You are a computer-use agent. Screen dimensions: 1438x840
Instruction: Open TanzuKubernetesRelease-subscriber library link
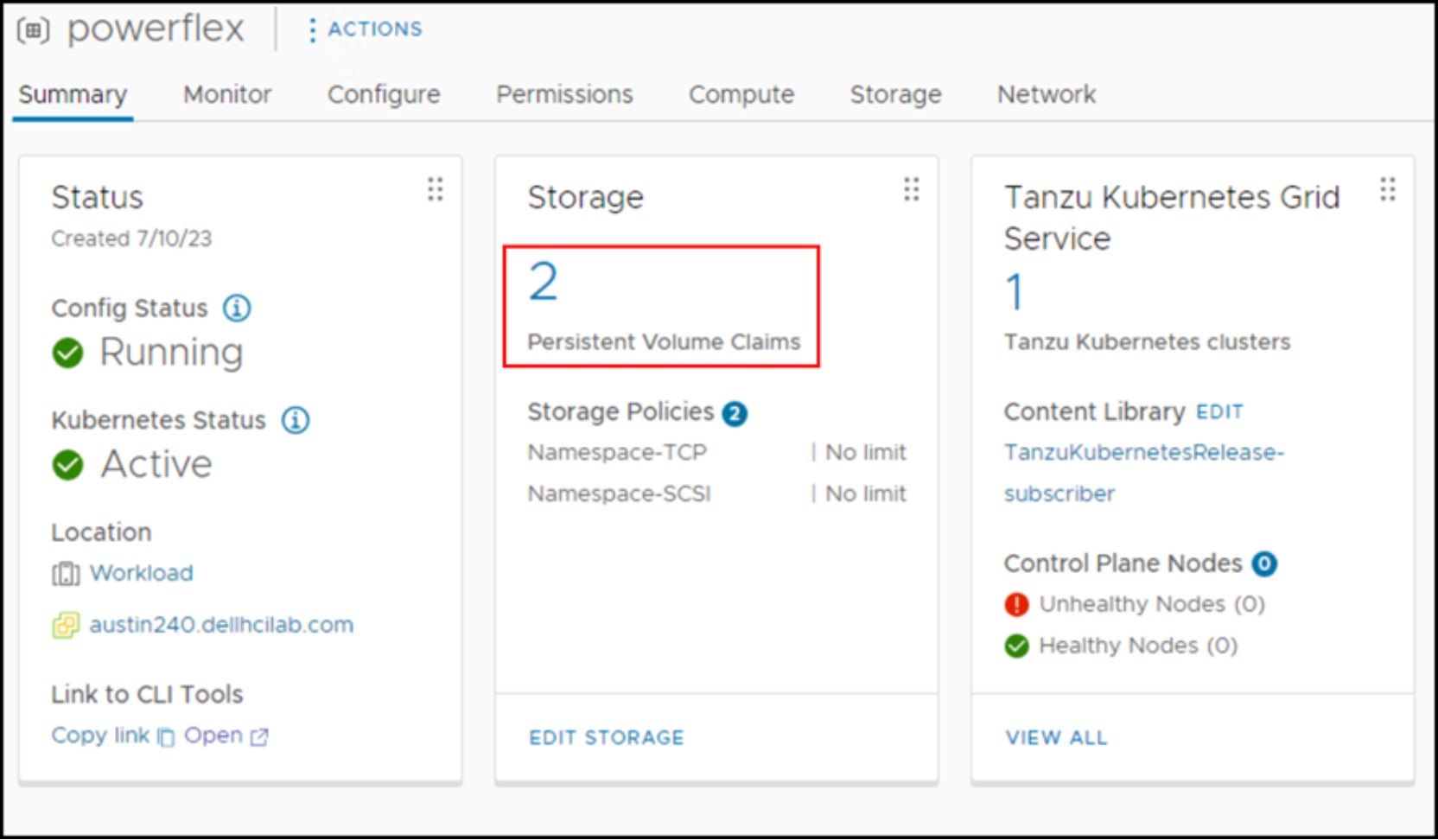point(1144,473)
